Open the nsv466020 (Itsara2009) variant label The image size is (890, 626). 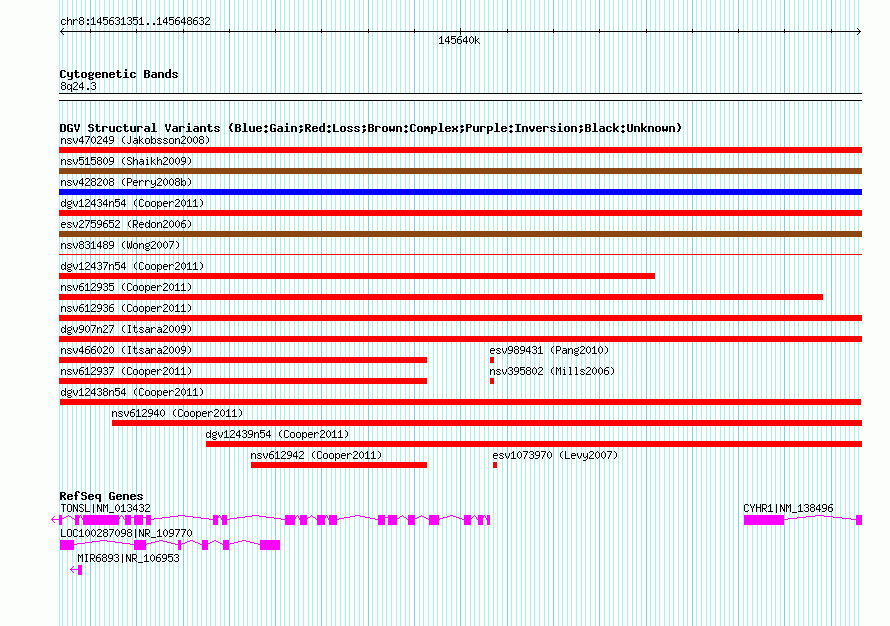(x=126, y=350)
